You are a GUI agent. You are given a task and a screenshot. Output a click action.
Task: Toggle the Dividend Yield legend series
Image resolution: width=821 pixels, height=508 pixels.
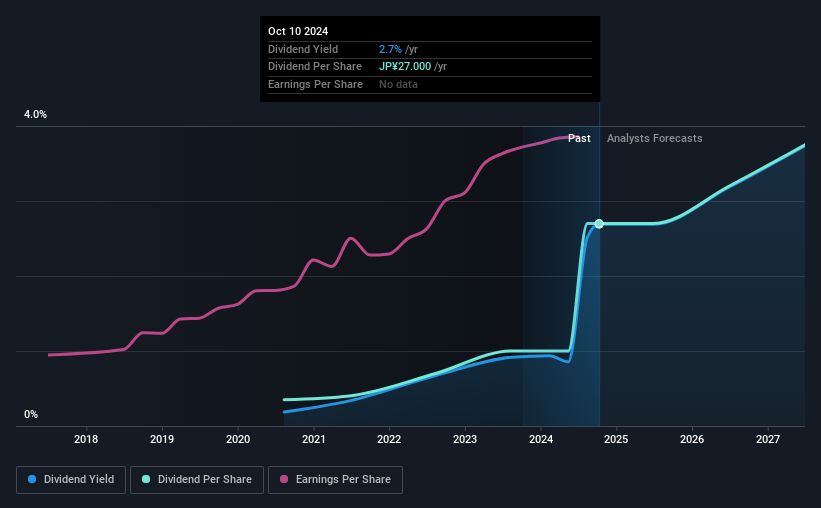tap(71, 480)
